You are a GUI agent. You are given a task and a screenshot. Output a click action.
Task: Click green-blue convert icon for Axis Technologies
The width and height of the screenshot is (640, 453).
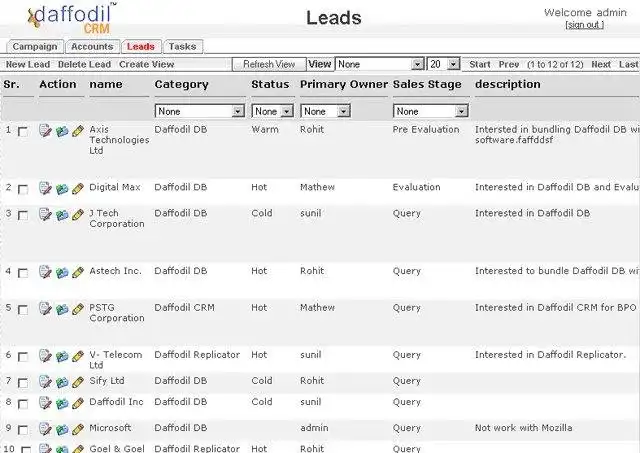pyautogui.click(x=62, y=131)
